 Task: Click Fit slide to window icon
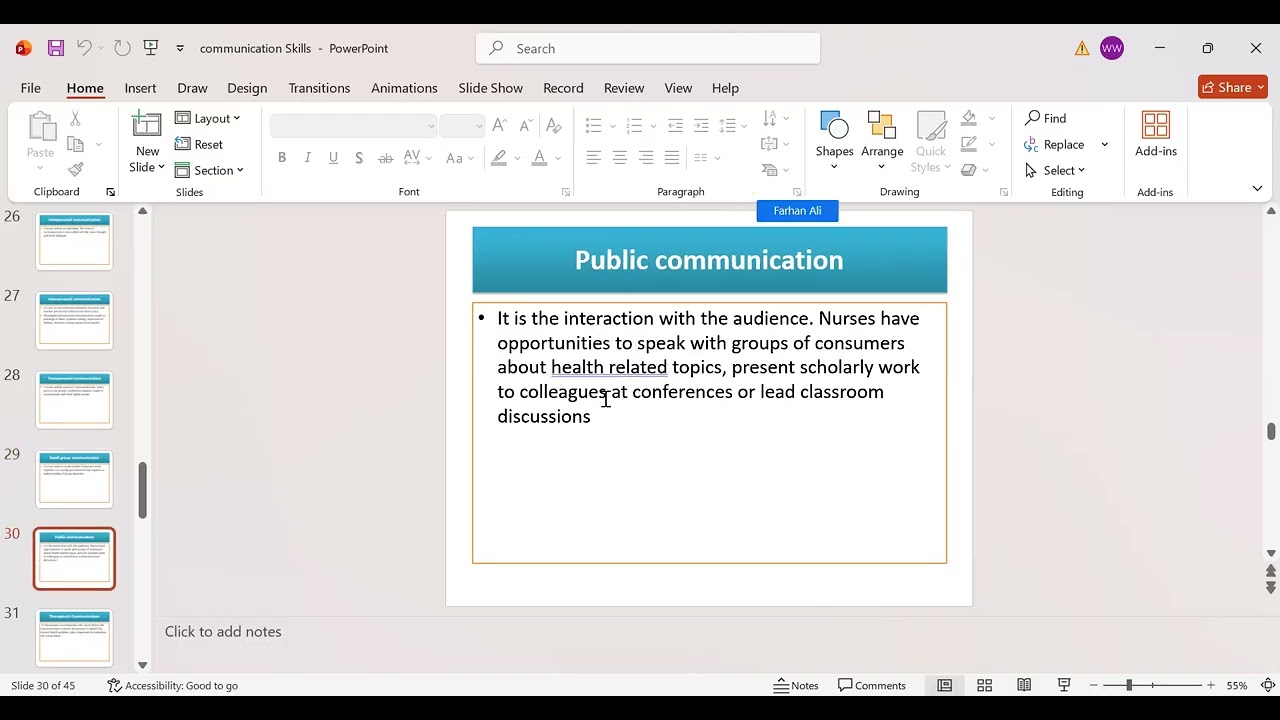(1268, 685)
